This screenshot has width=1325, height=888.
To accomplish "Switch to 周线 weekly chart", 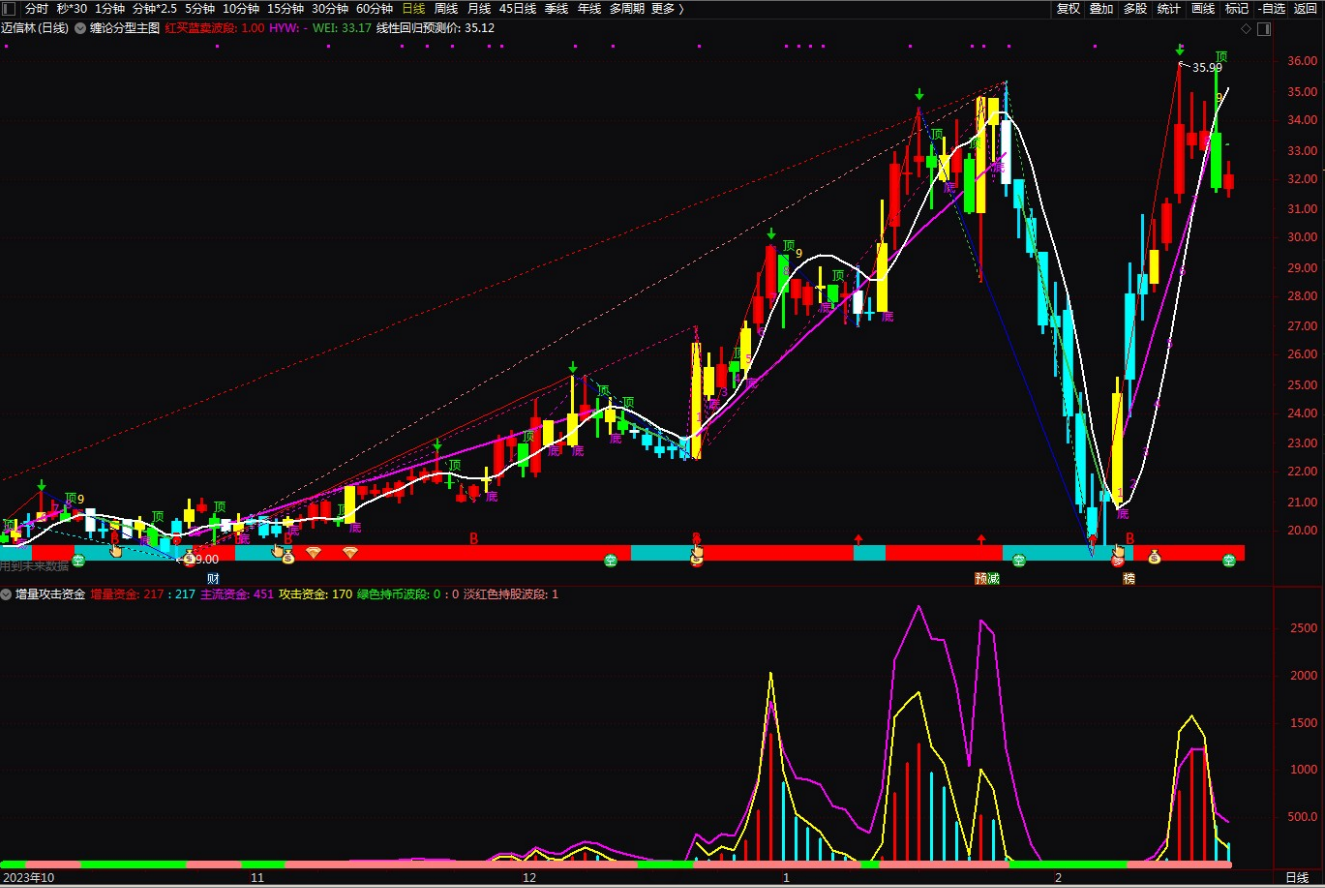I will click(446, 8).
